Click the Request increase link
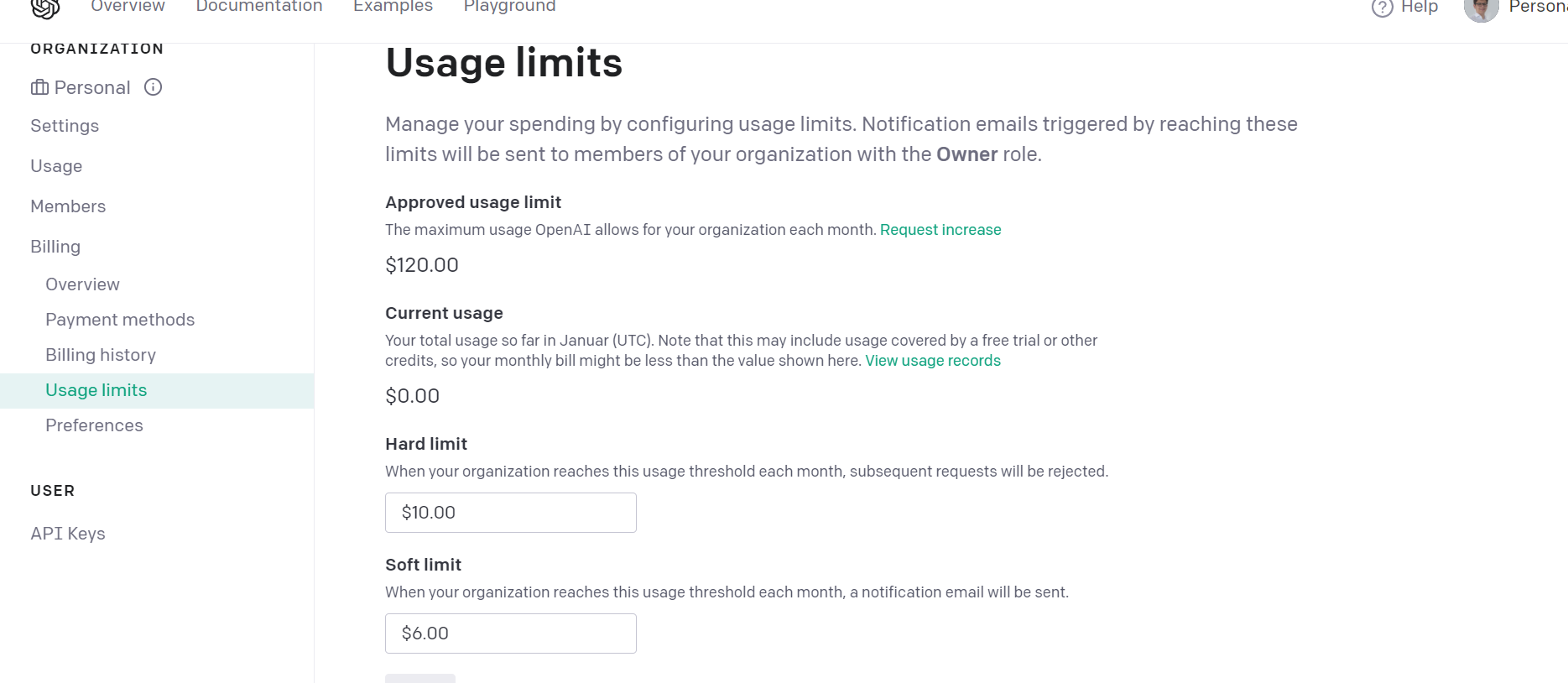 [x=940, y=230]
